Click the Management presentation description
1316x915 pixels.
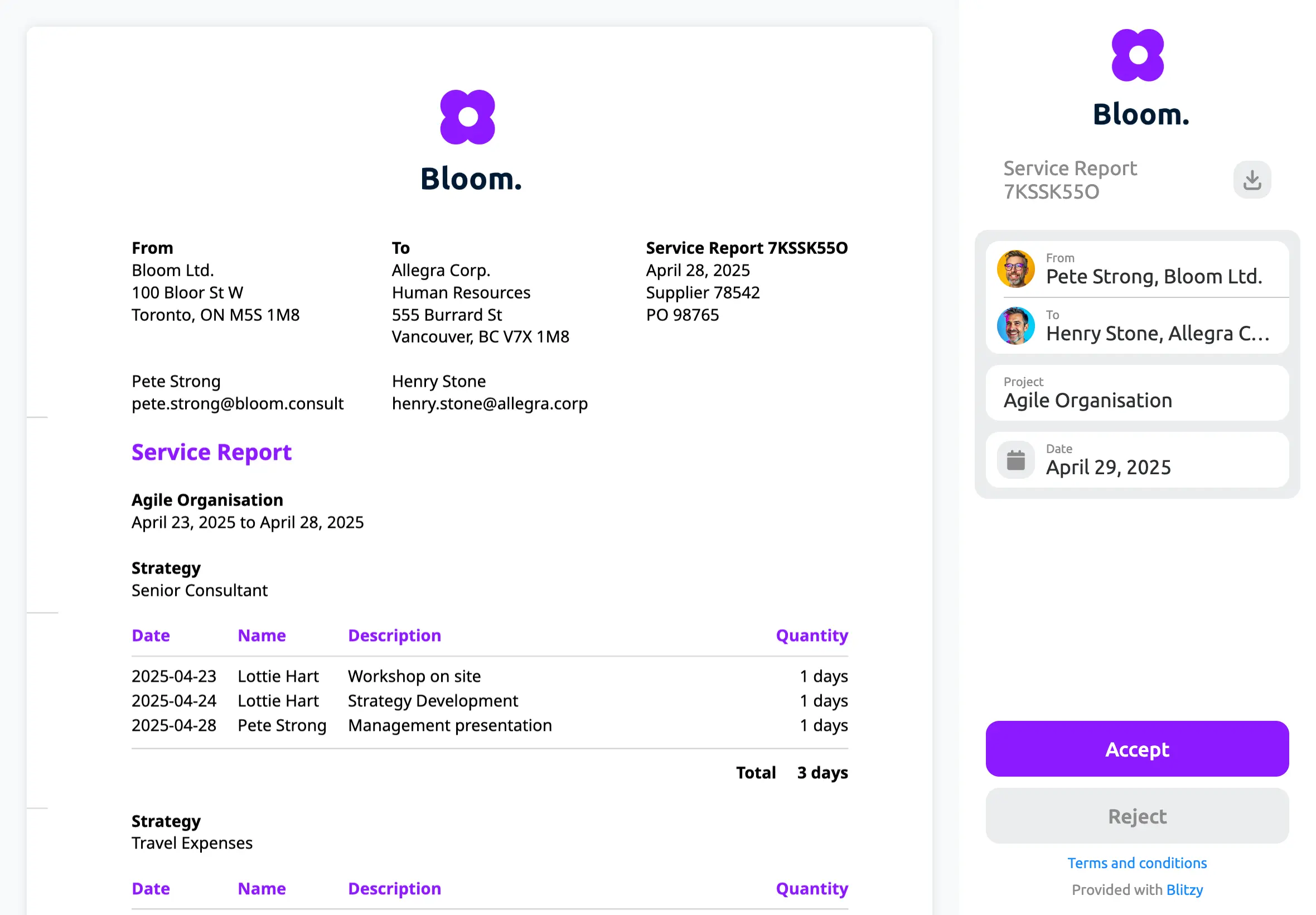[x=449, y=726]
